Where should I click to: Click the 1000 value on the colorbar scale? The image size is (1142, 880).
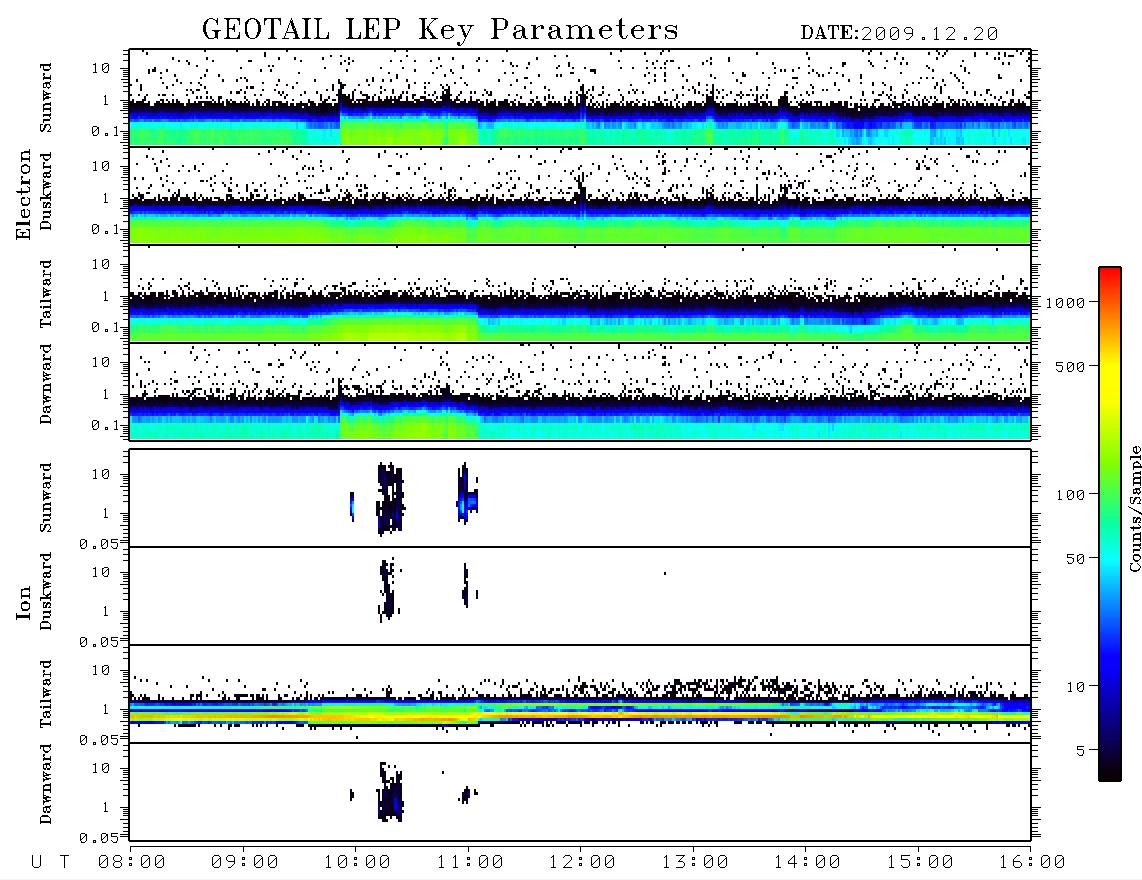click(1065, 303)
